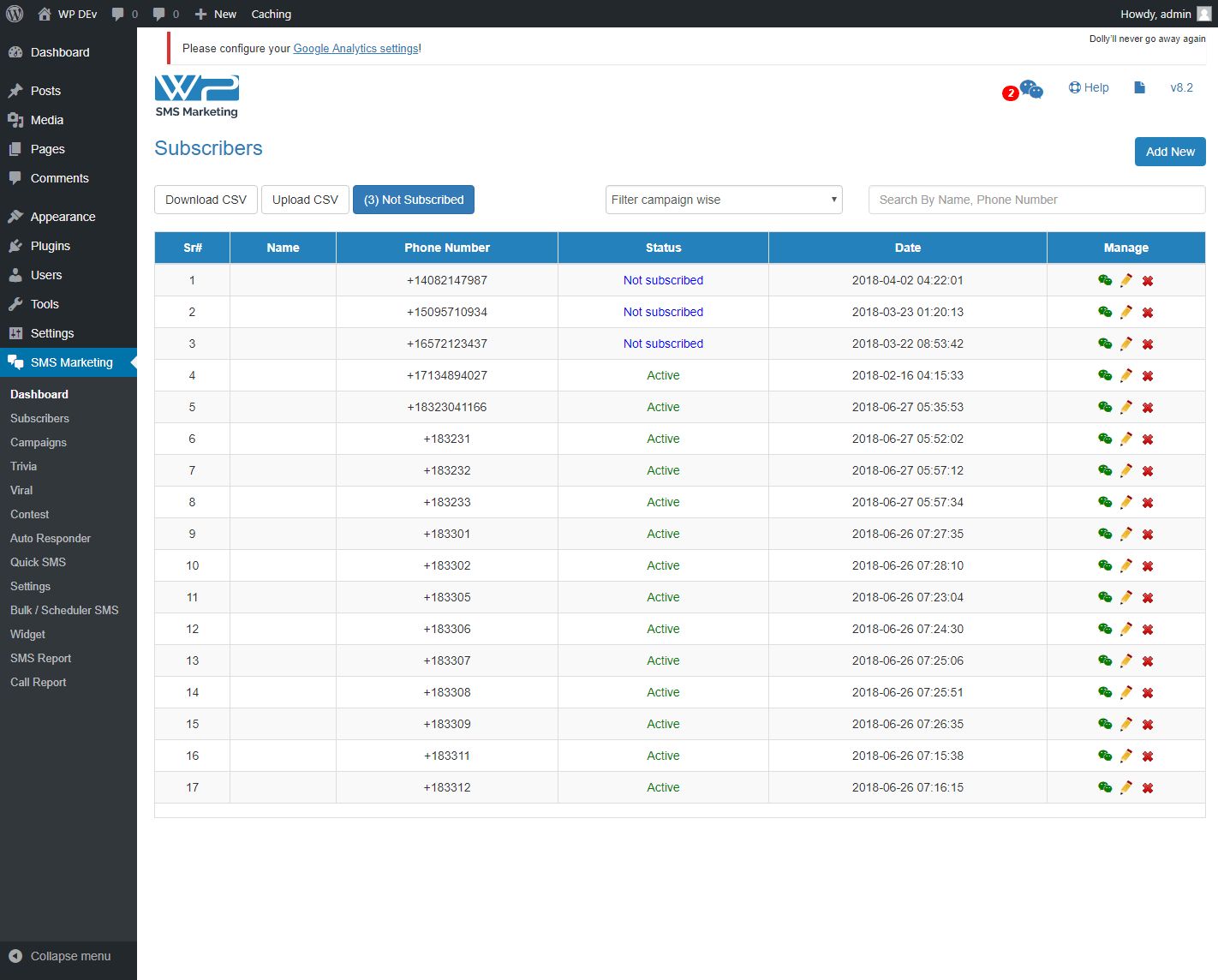Screen dimensions: 1218x980
Task: Open the Widget submenu item
Action: (27, 634)
